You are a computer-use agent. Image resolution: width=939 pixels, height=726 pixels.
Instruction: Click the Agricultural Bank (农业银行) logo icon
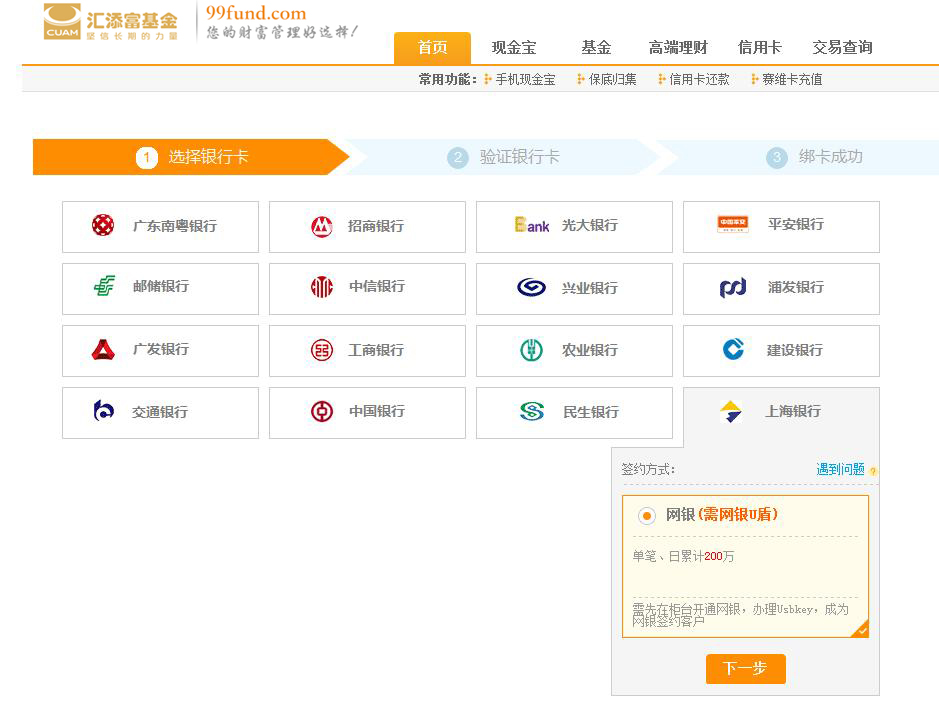[x=531, y=350]
